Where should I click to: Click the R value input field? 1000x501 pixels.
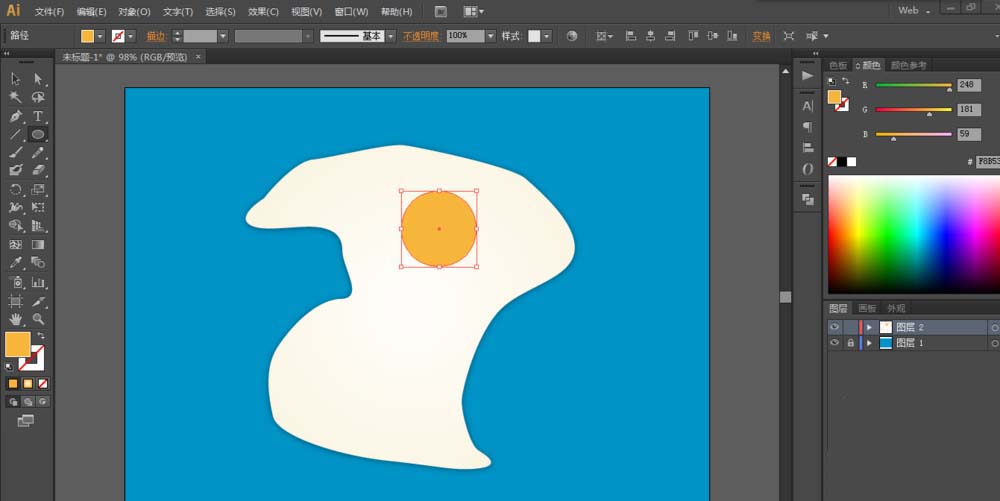click(968, 86)
